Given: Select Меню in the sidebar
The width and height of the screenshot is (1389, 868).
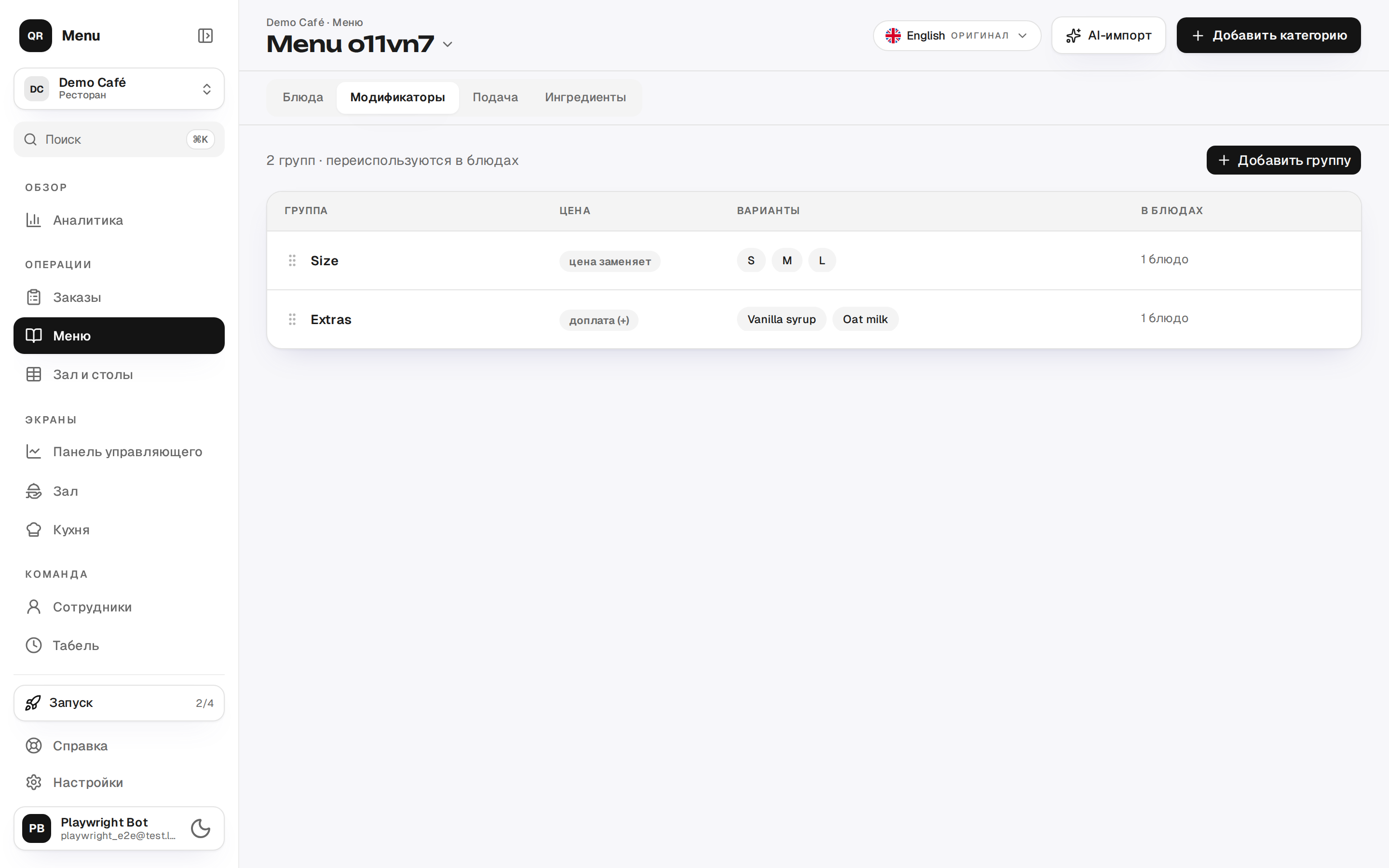Looking at the screenshot, I should point(119,336).
